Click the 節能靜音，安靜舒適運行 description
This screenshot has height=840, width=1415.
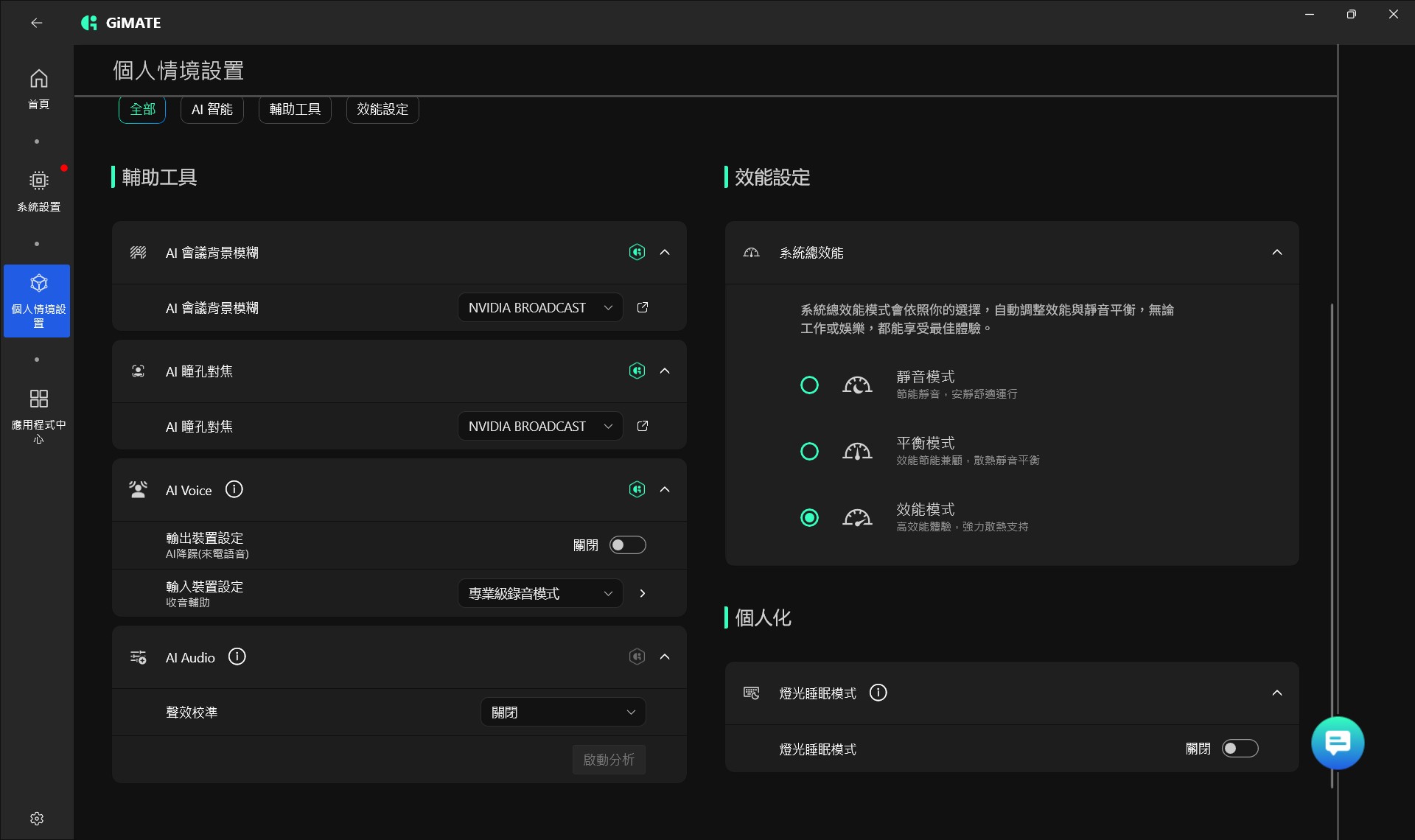pyautogui.click(x=957, y=393)
